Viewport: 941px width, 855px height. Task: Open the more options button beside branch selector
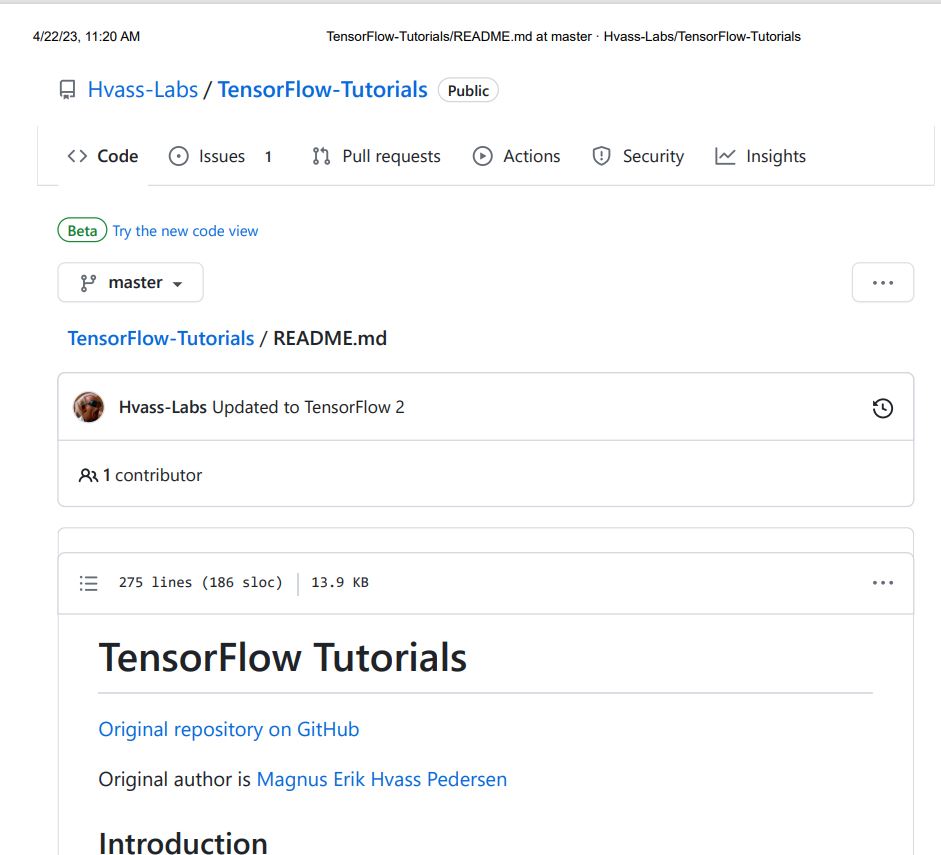click(883, 282)
